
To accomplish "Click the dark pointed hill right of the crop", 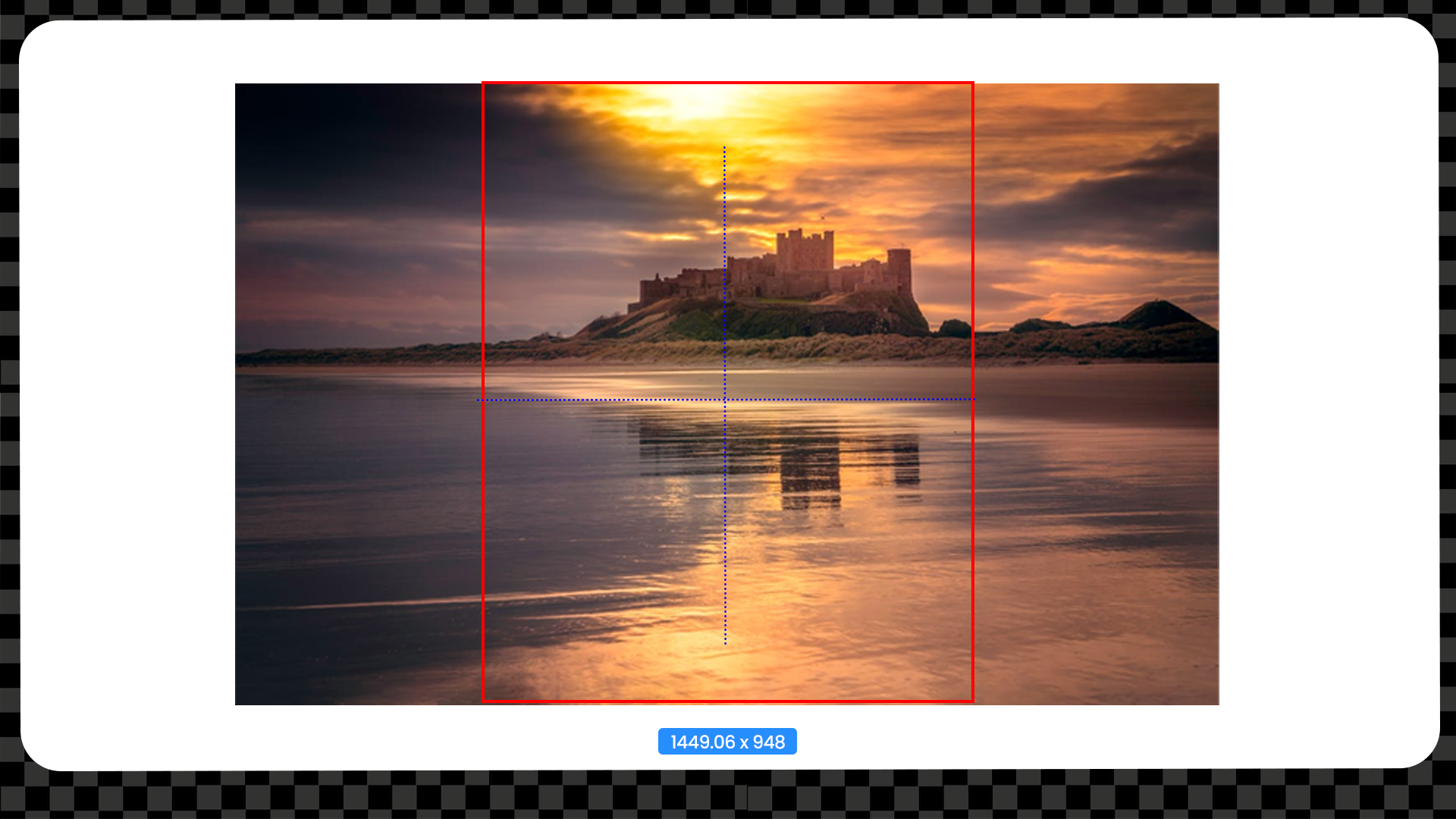I will pyautogui.click(x=1159, y=313).
